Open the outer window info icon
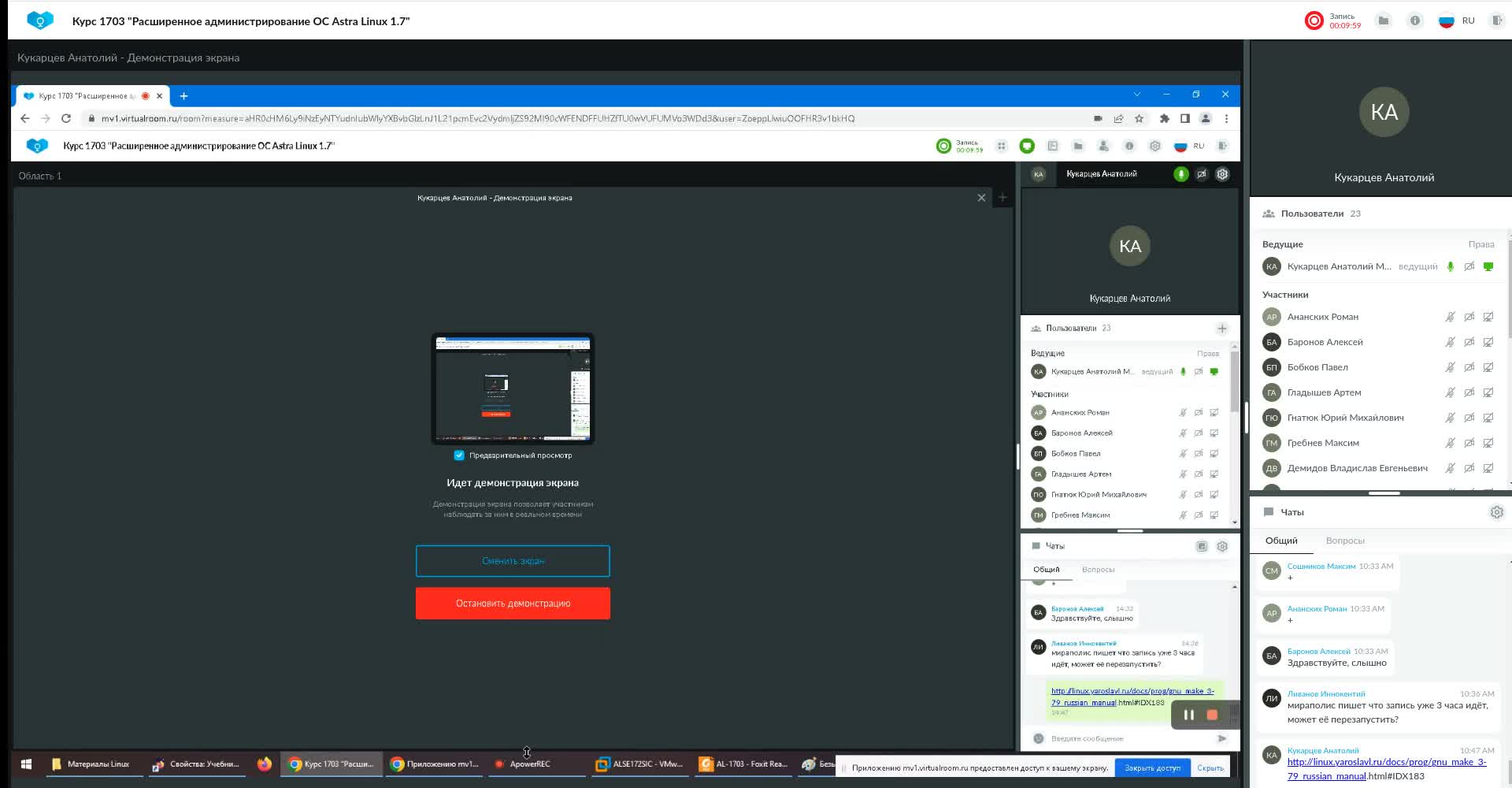The height and width of the screenshot is (788, 1512). tap(1415, 20)
